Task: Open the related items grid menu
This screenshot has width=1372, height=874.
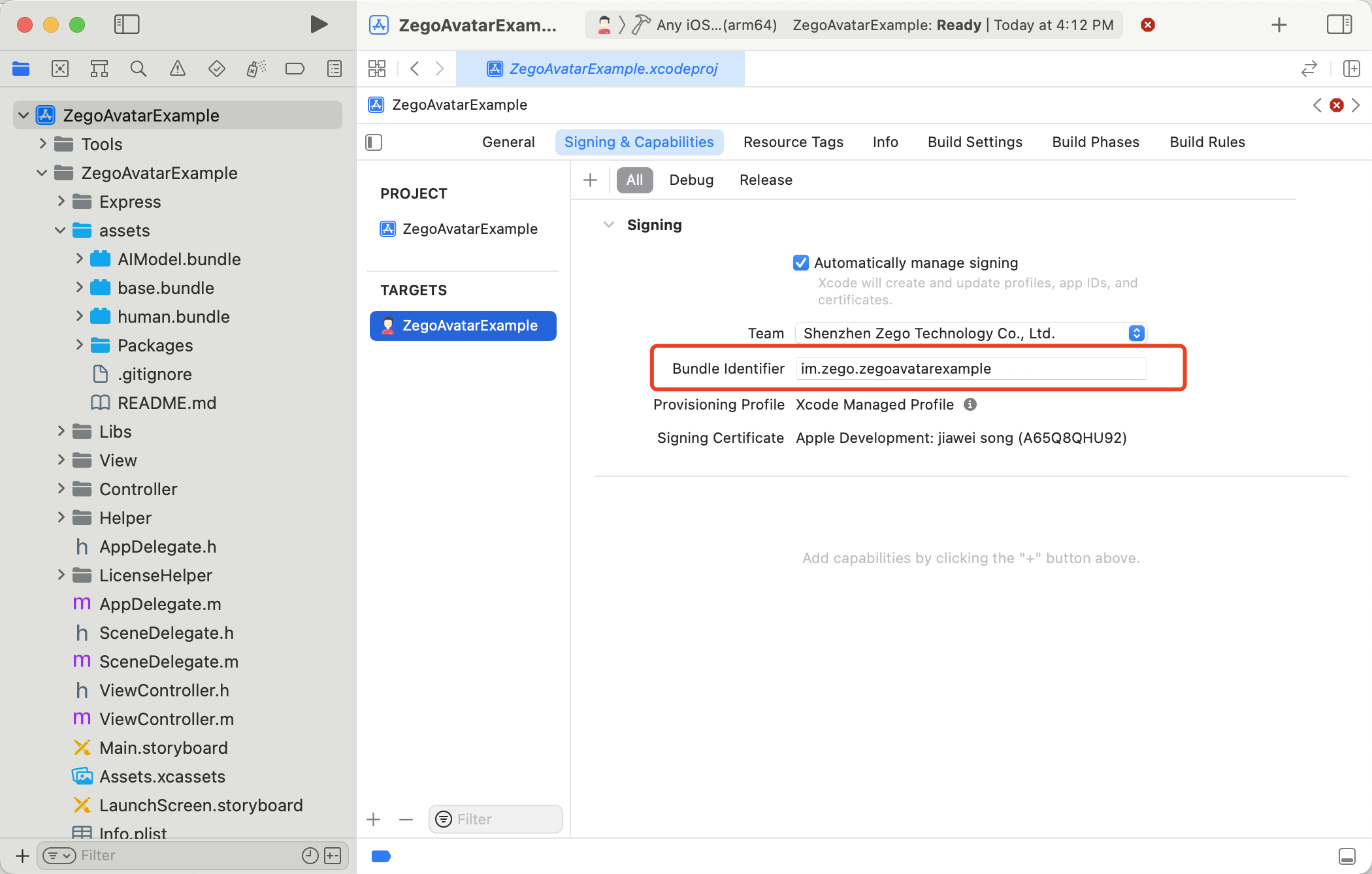Action: (377, 69)
